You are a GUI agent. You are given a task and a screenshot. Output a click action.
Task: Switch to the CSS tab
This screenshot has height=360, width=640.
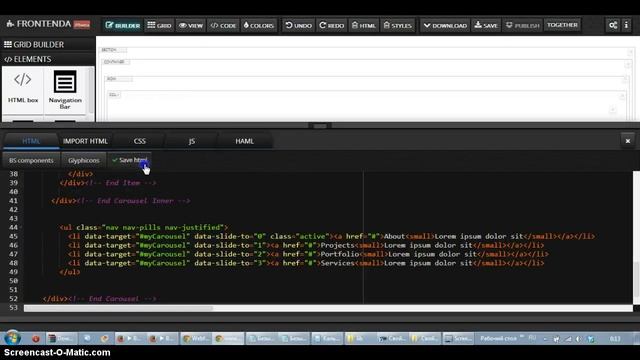point(140,141)
